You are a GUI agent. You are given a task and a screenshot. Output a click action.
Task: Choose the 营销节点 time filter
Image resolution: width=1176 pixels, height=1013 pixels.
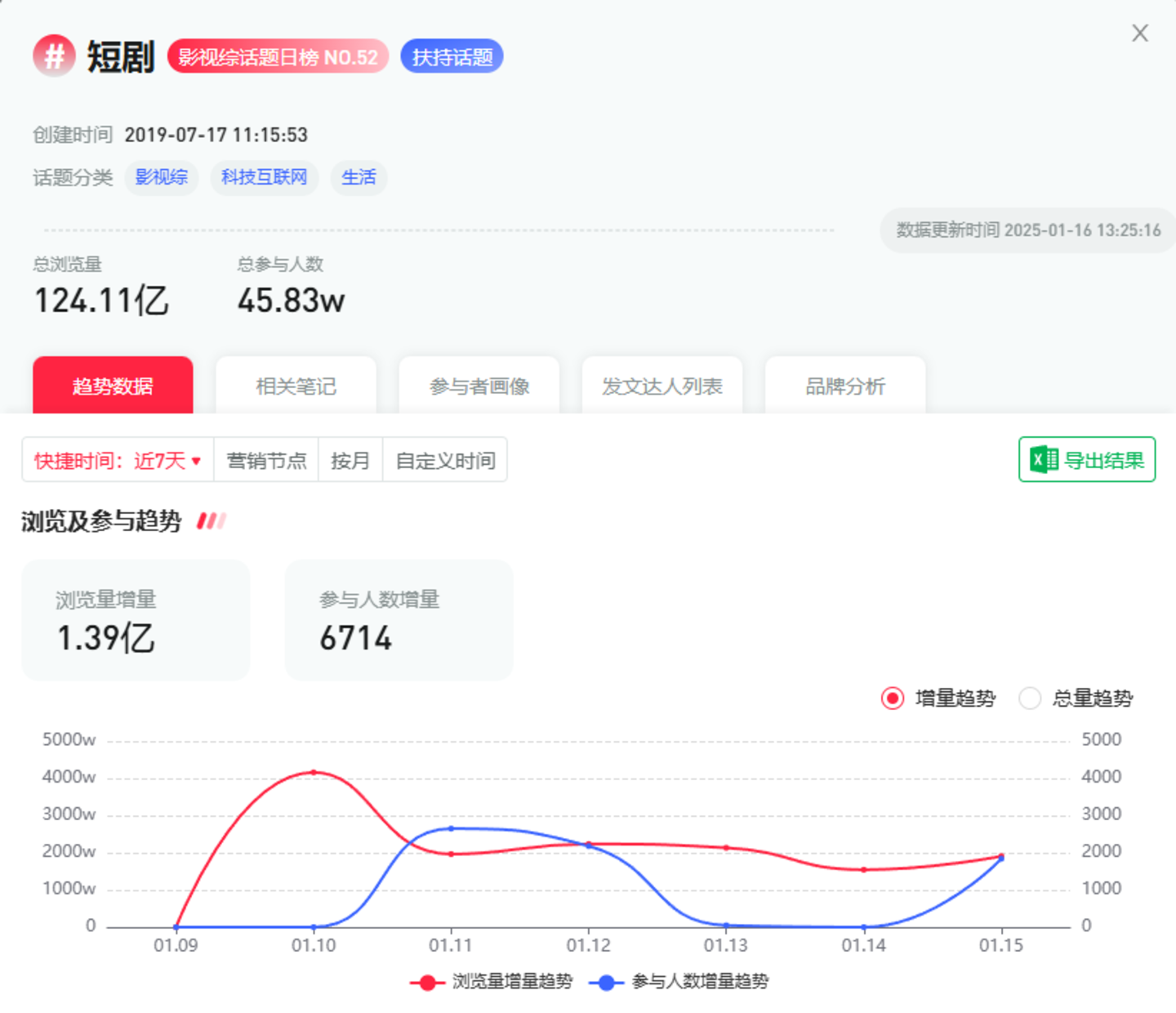click(266, 461)
